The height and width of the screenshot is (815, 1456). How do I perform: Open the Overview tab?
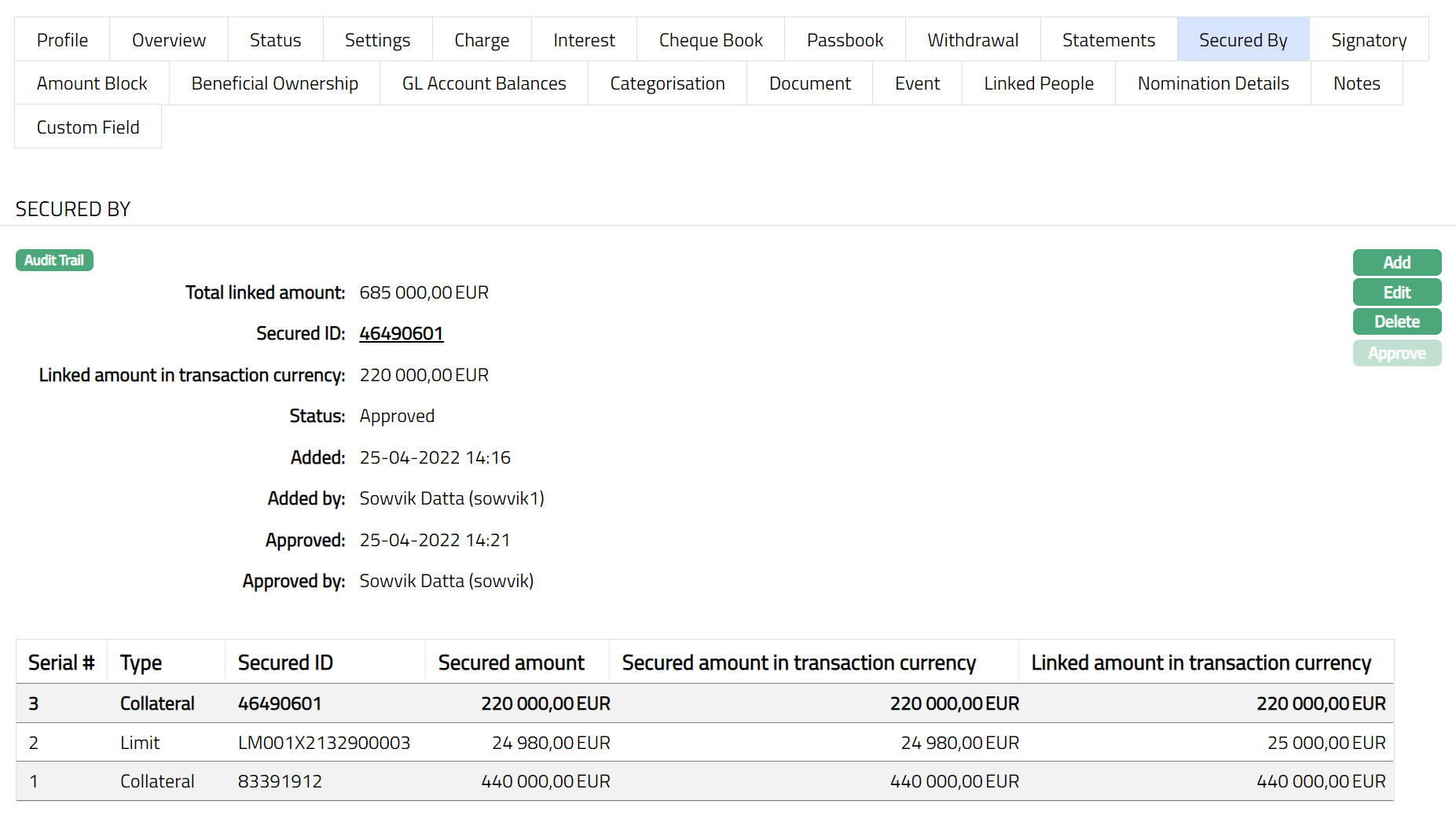pos(169,40)
